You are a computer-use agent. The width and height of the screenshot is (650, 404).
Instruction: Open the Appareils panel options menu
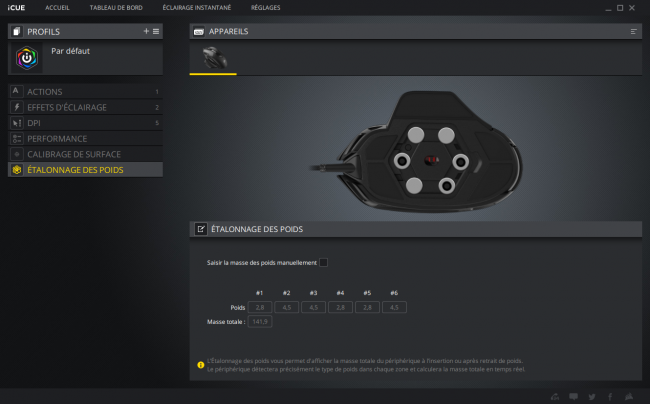click(x=633, y=31)
